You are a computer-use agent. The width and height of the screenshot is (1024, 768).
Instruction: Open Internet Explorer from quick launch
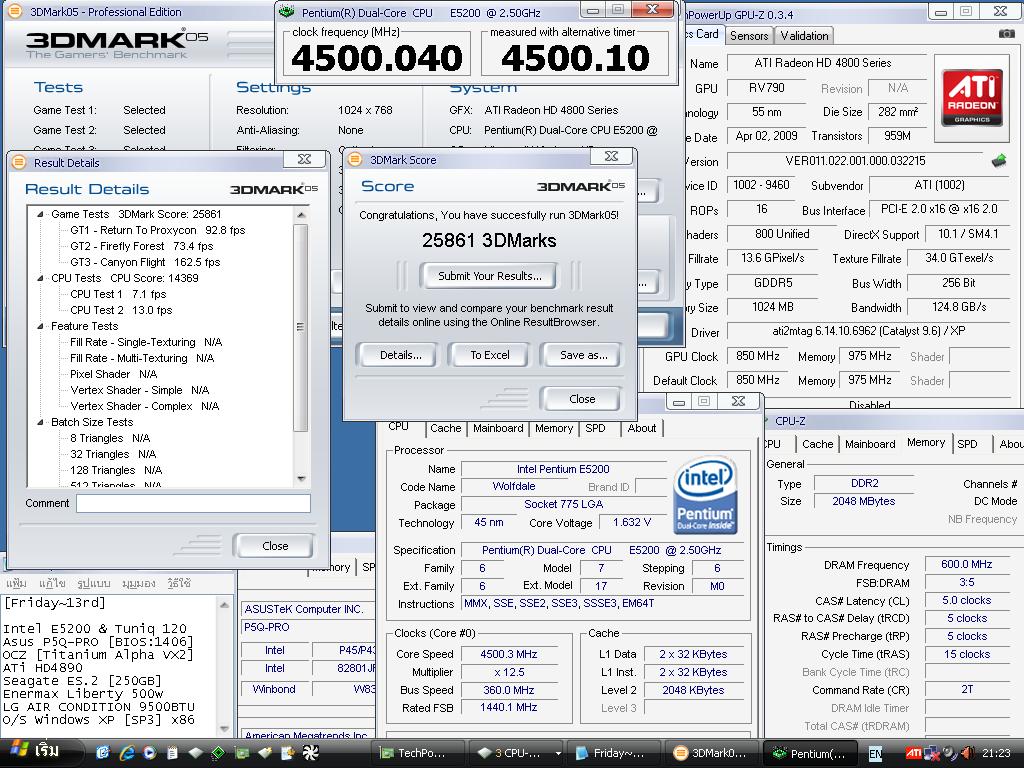[x=126, y=753]
